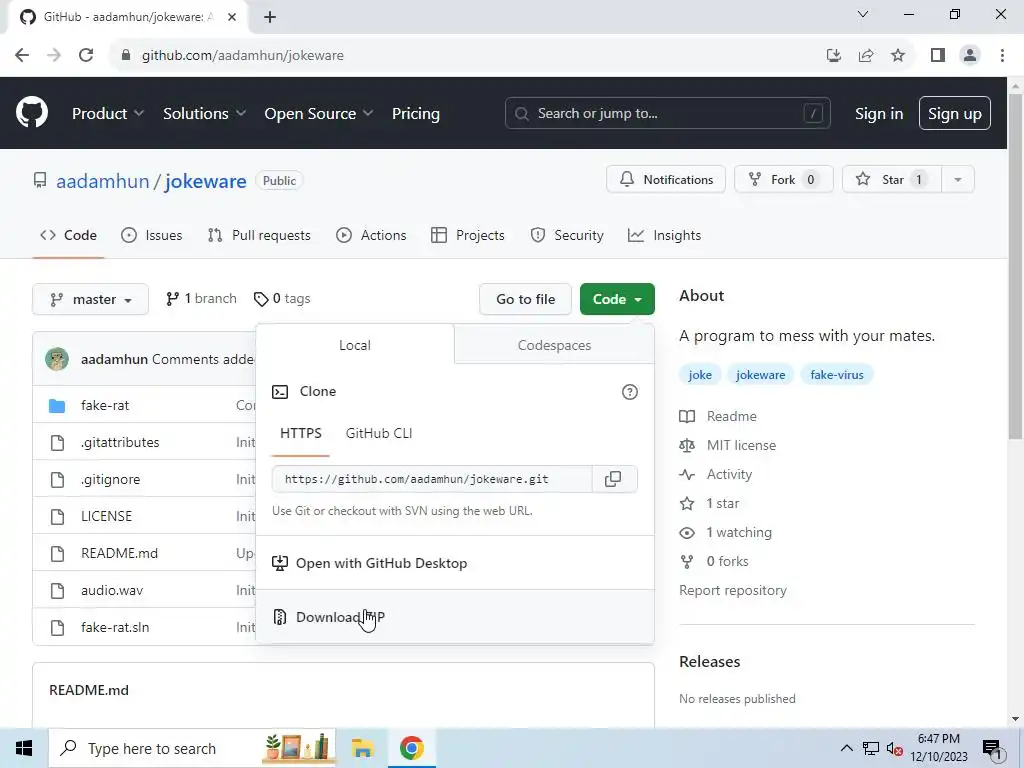1024x768 pixels.
Task: Click the fake-virus topic tag
Action: coord(837,375)
